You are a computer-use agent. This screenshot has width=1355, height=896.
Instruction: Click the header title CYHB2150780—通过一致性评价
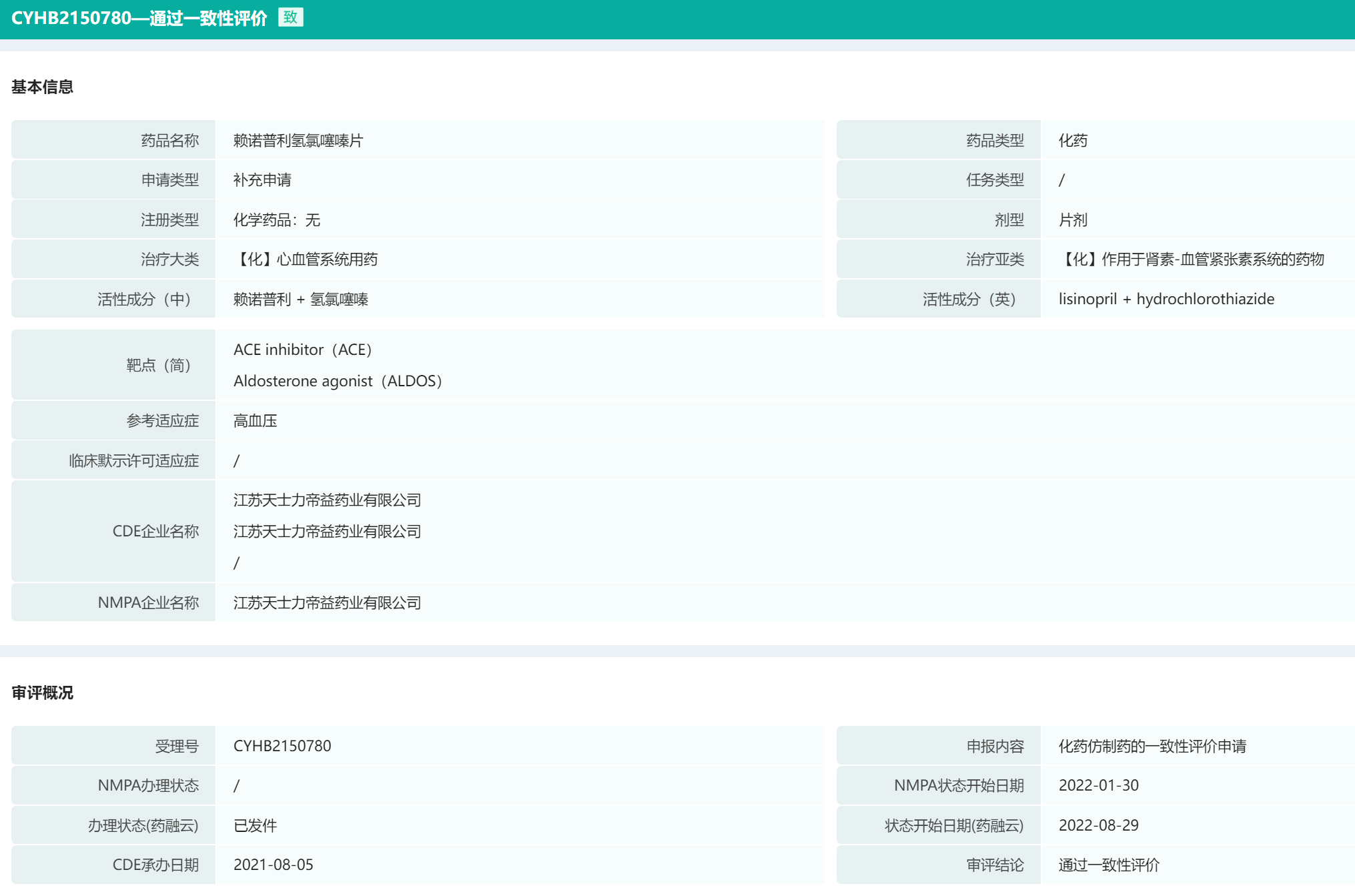pyautogui.click(x=139, y=18)
